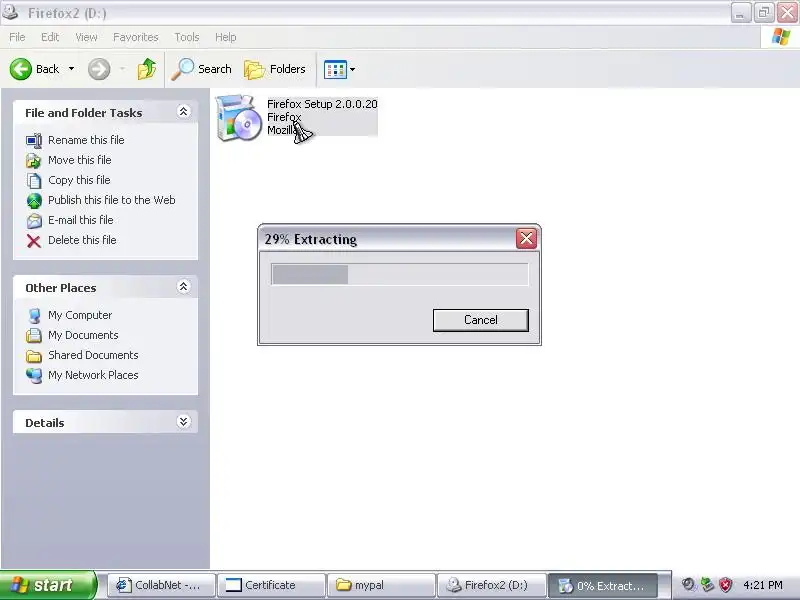Click the Copy this file icon
This screenshot has height=600, width=800.
point(34,180)
